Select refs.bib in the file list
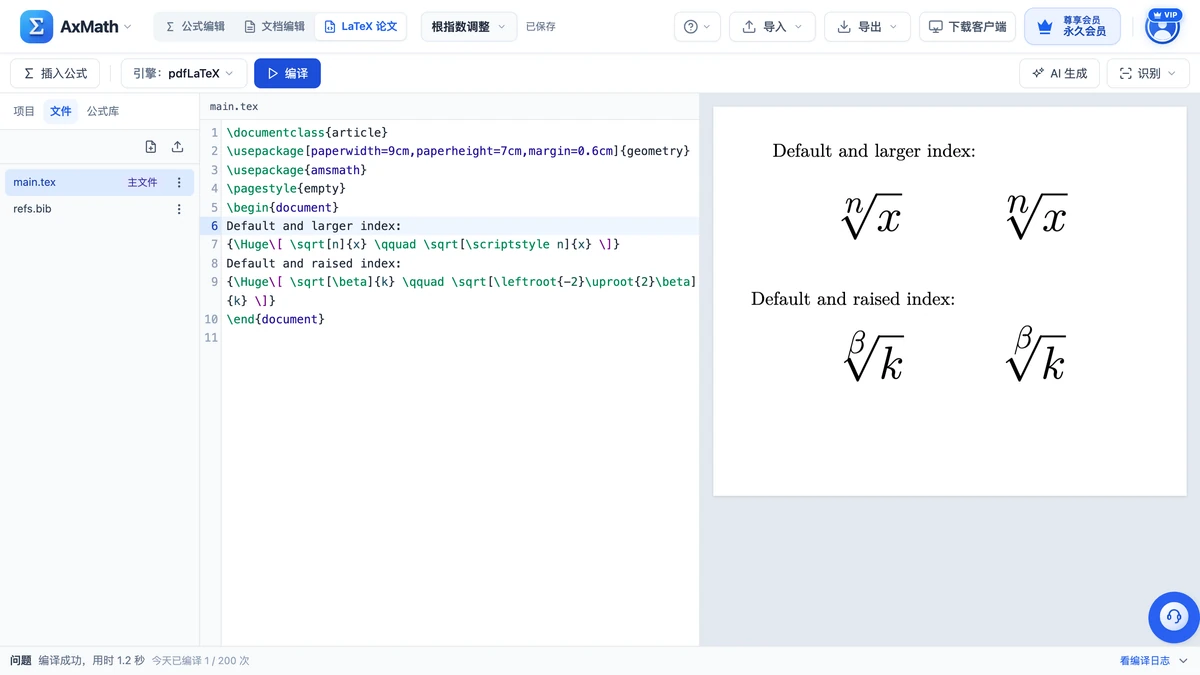The height and width of the screenshot is (675, 1200). pyautogui.click(x=97, y=209)
